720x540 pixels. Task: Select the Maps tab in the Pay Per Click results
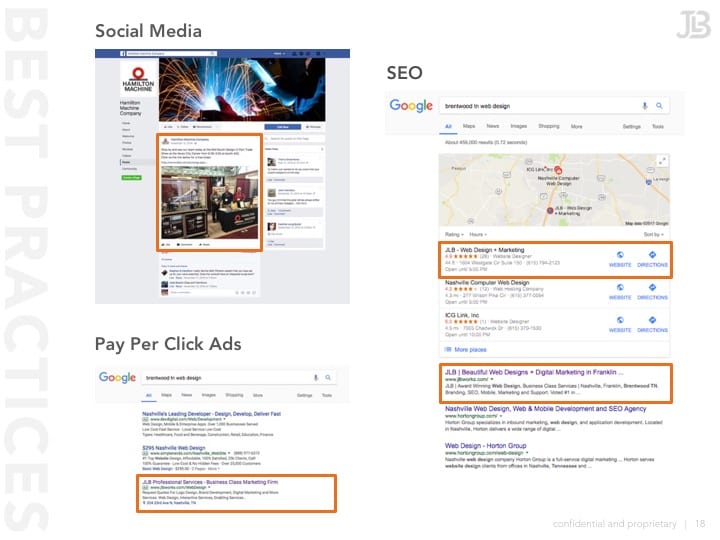(x=166, y=395)
